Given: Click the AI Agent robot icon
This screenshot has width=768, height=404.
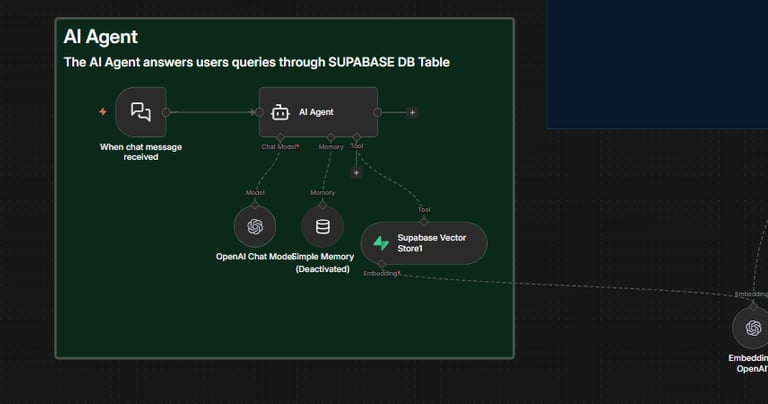Looking at the screenshot, I should [280, 112].
